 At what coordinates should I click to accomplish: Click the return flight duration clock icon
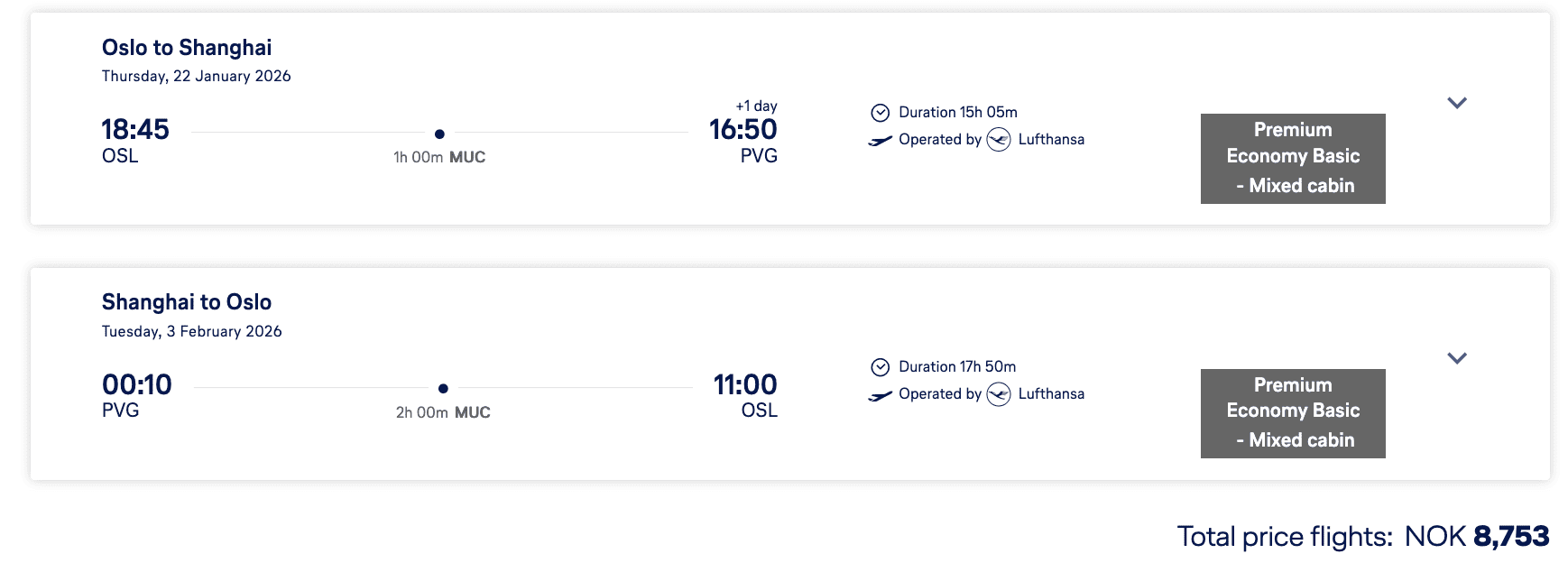click(880, 367)
